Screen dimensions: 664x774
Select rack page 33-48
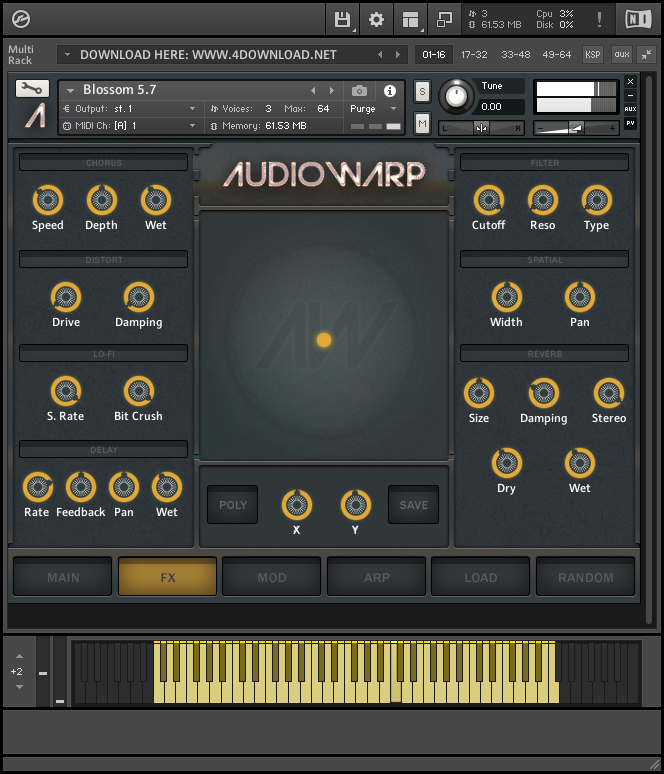pyautogui.click(x=515, y=54)
